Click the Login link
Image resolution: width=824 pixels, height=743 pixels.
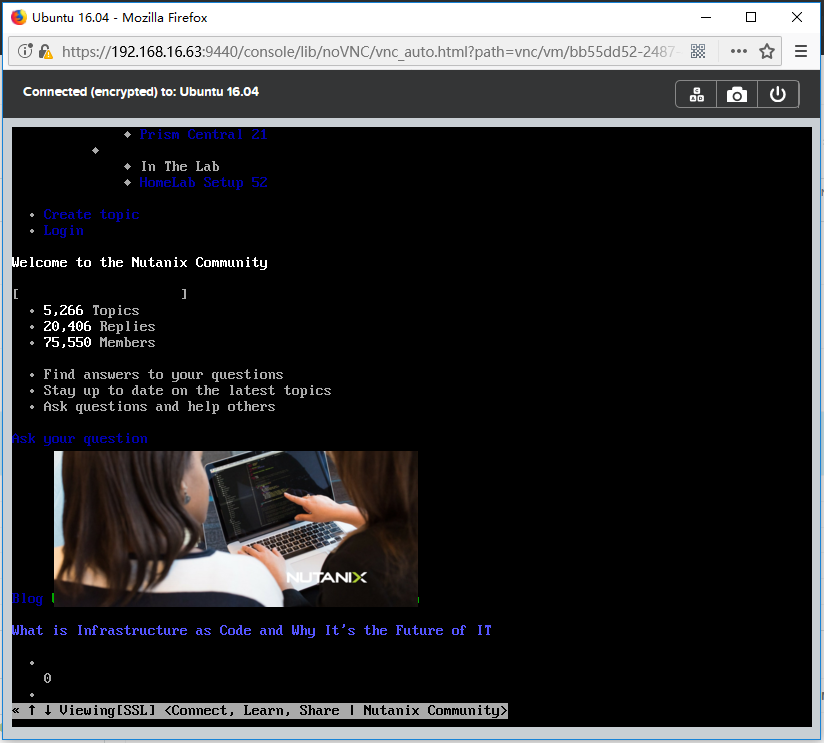tap(64, 231)
